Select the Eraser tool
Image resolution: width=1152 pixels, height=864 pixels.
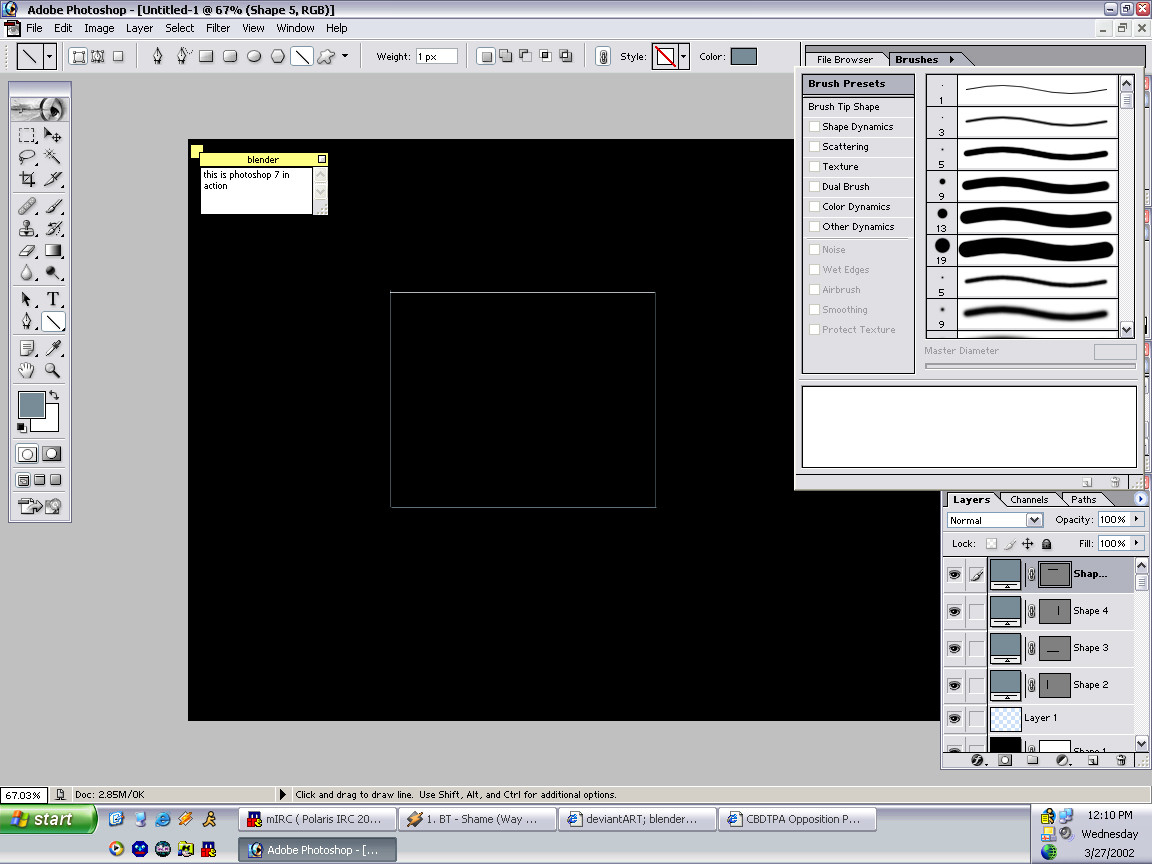pos(27,251)
